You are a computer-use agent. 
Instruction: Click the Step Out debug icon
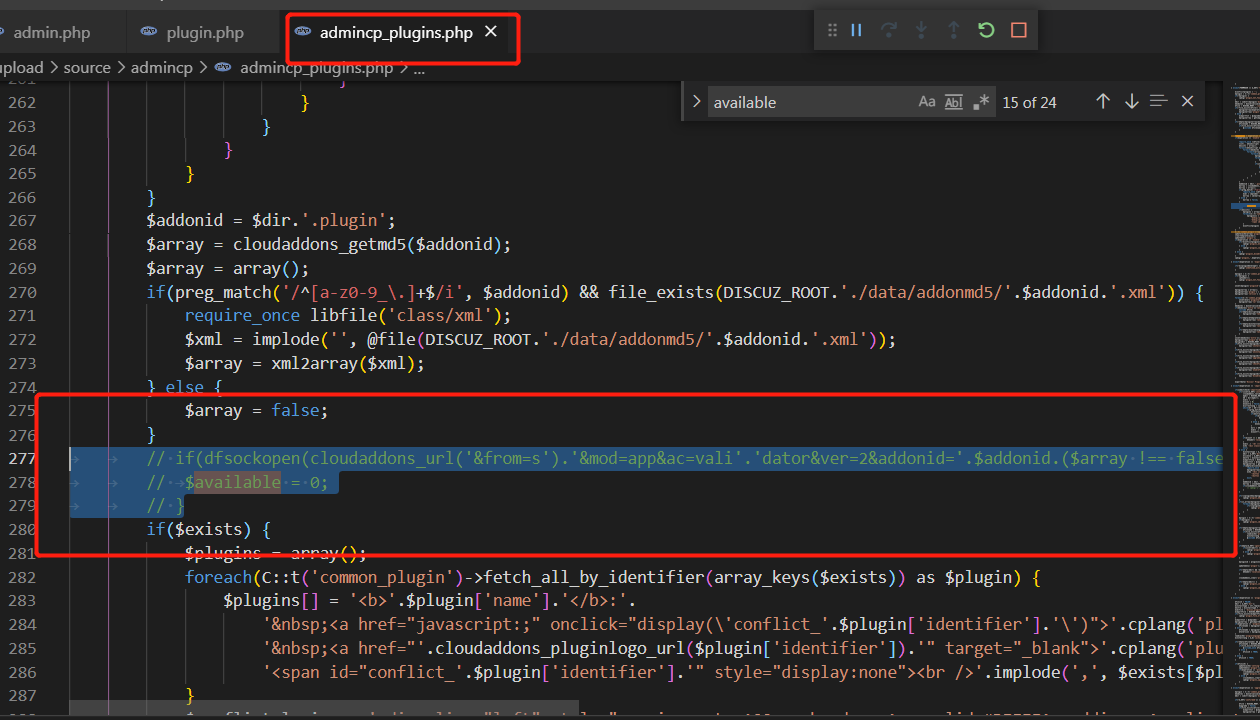point(953,30)
